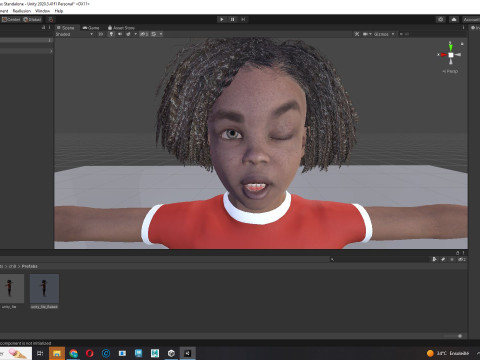Viewport: 480px width, 360px height.
Task: Open the Window menu
Action: pos(42,11)
